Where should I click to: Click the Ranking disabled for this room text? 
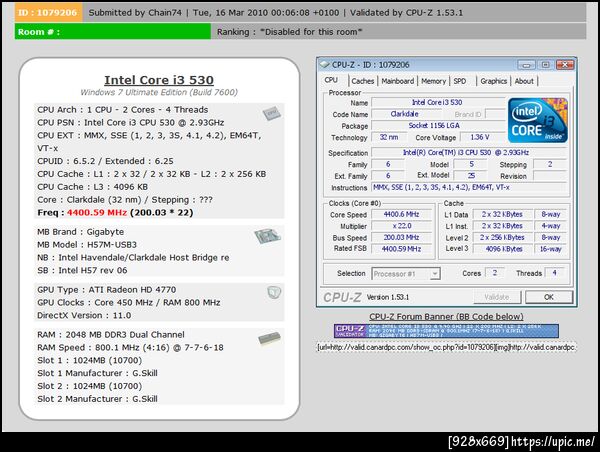[x=289, y=32]
